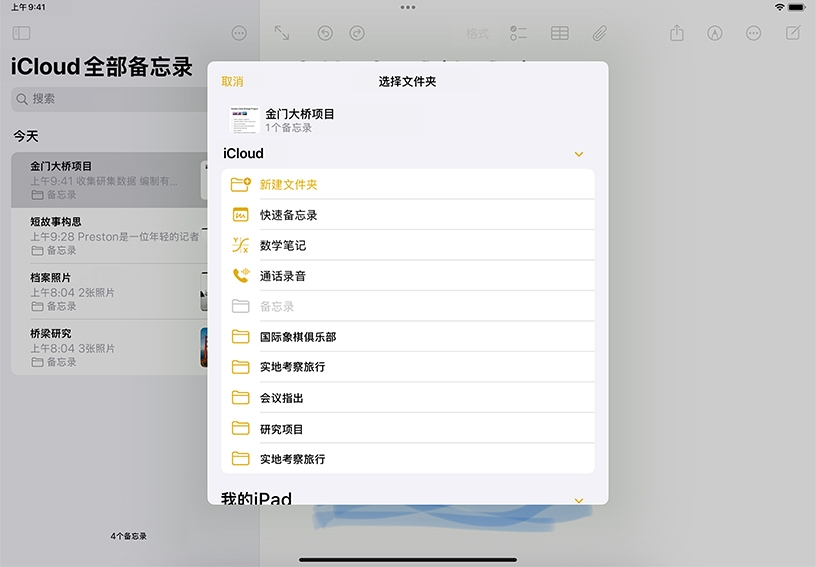Image resolution: width=816 pixels, height=567 pixels.
Task: Toggle the sidebar panel icon
Action: (x=21, y=33)
